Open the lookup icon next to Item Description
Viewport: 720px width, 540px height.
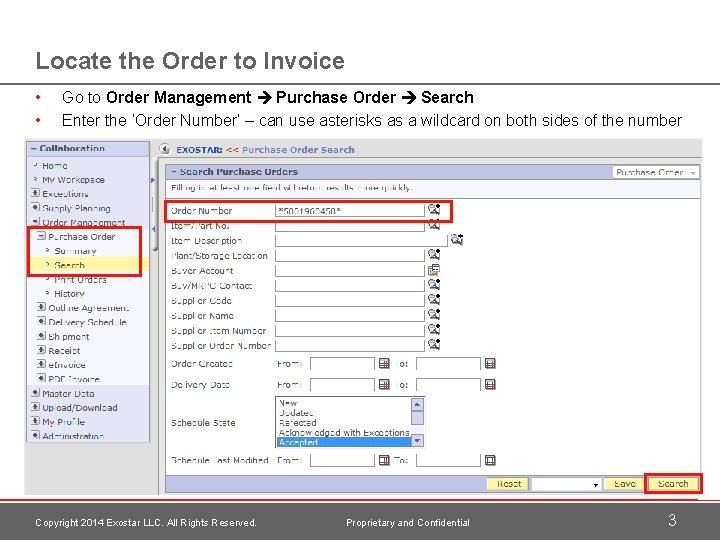456,240
